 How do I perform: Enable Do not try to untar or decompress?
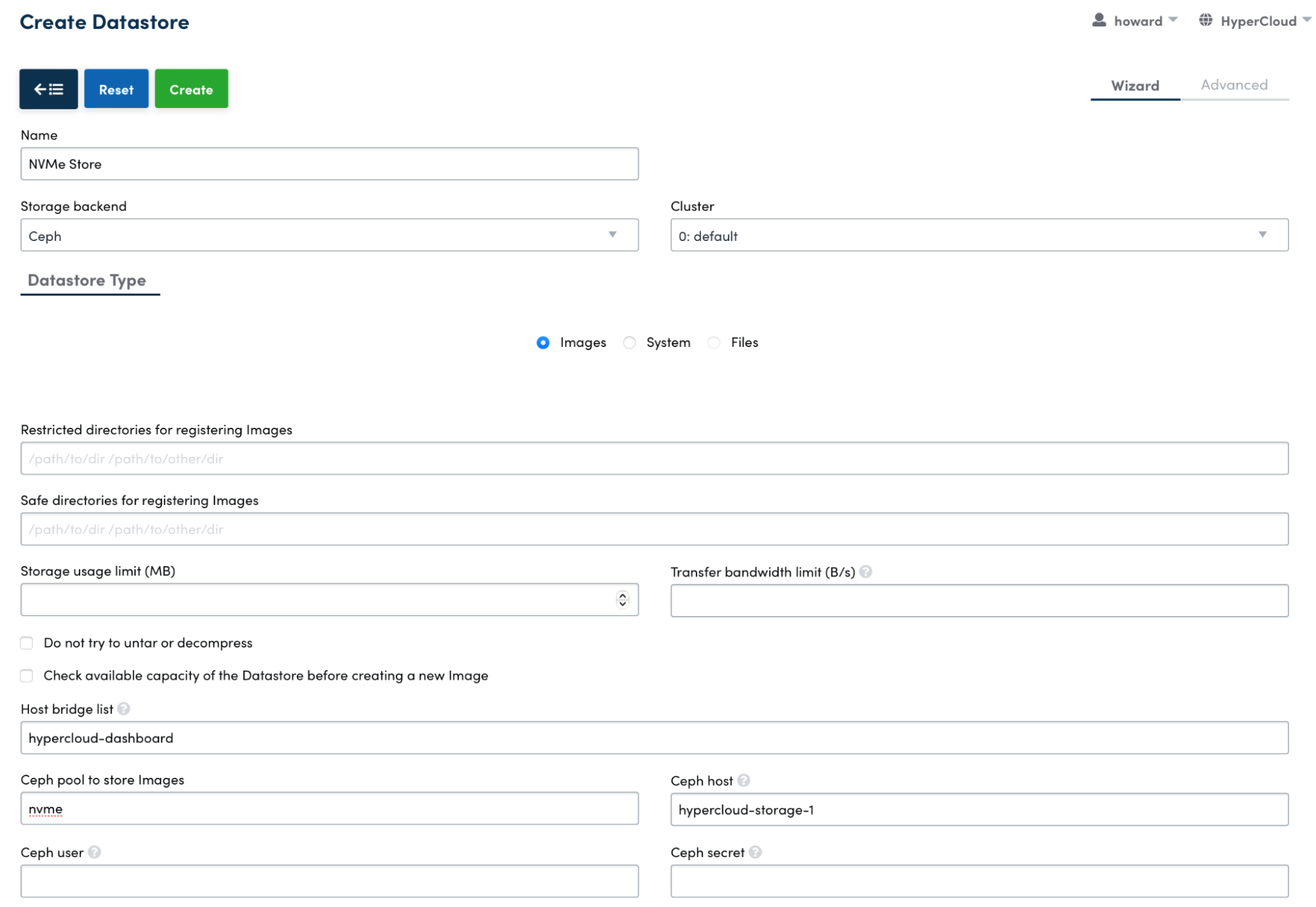point(26,643)
